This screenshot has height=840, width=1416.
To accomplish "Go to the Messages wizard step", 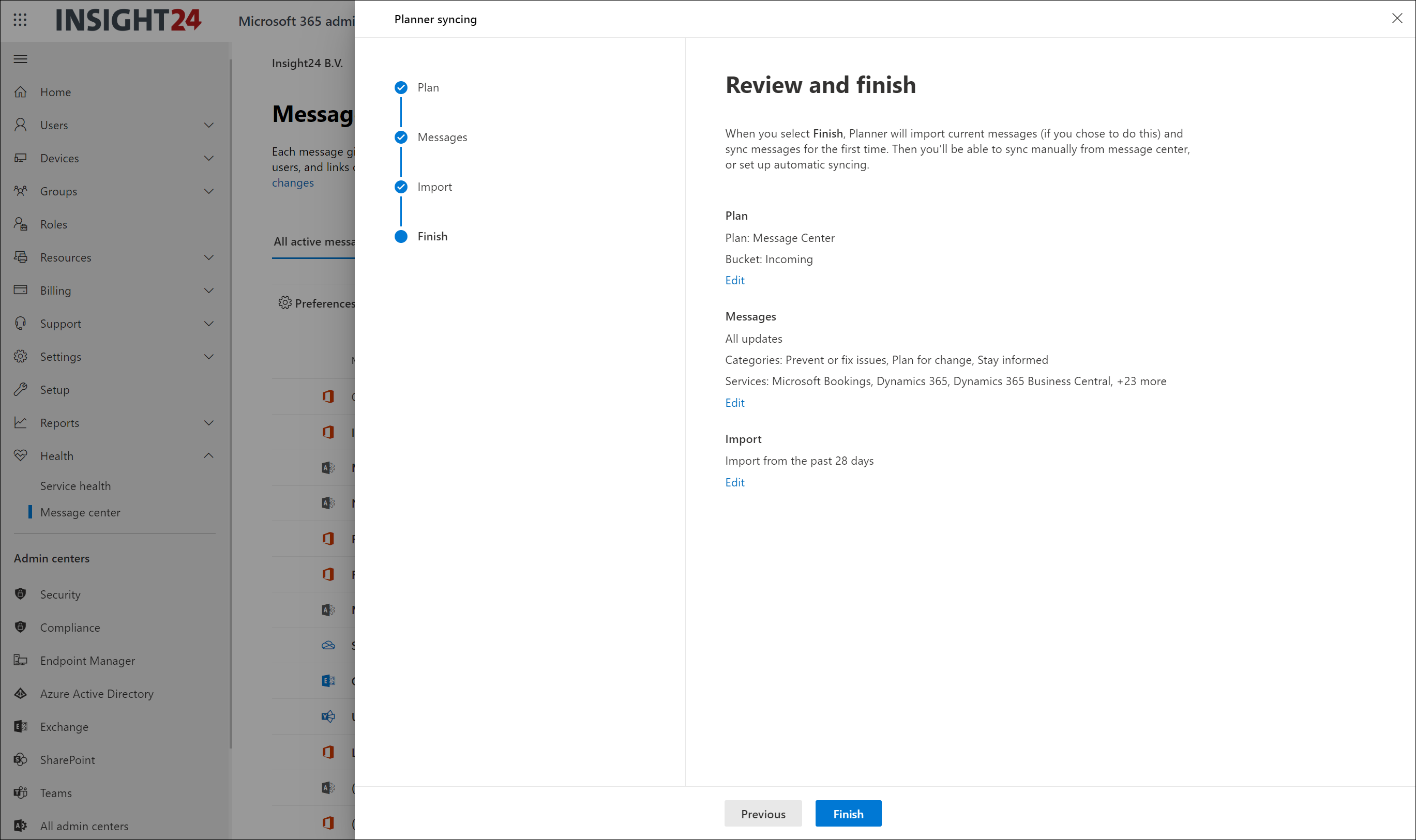I will [x=431, y=137].
